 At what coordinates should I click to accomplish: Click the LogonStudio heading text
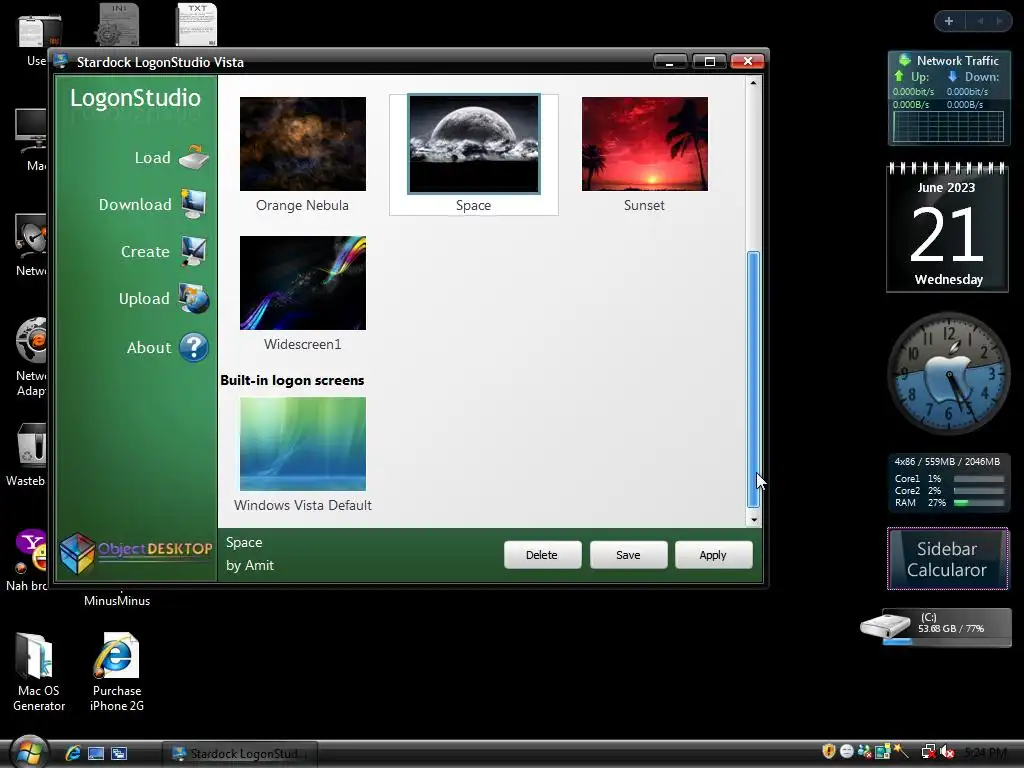[135, 98]
